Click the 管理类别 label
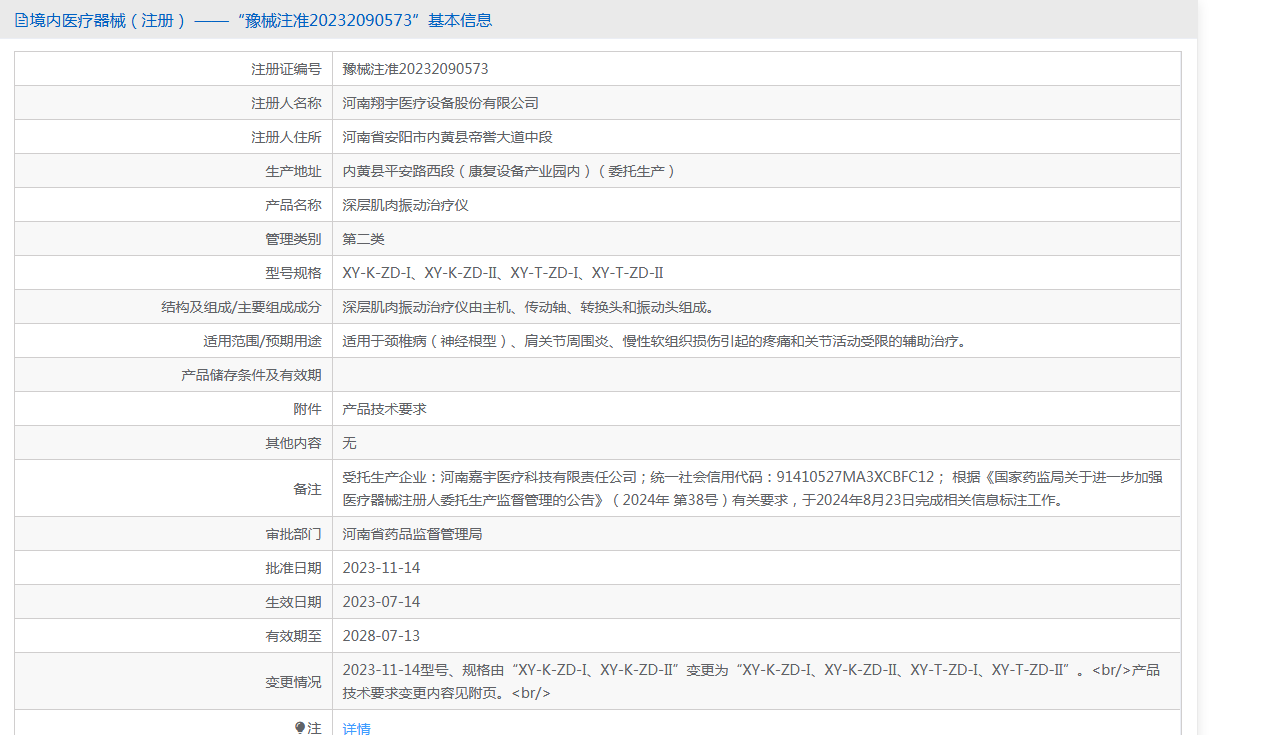The width and height of the screenshot is (1280, 735). pos(293,239)
